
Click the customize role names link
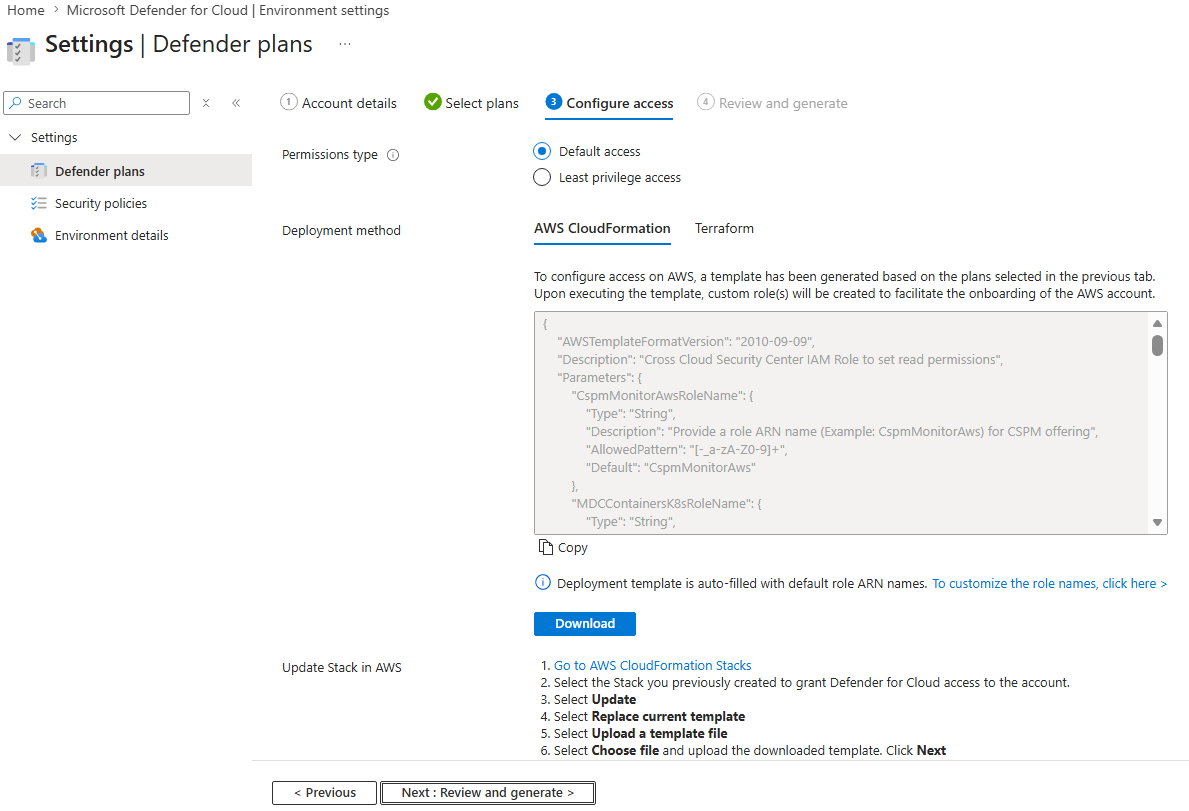1049,584
